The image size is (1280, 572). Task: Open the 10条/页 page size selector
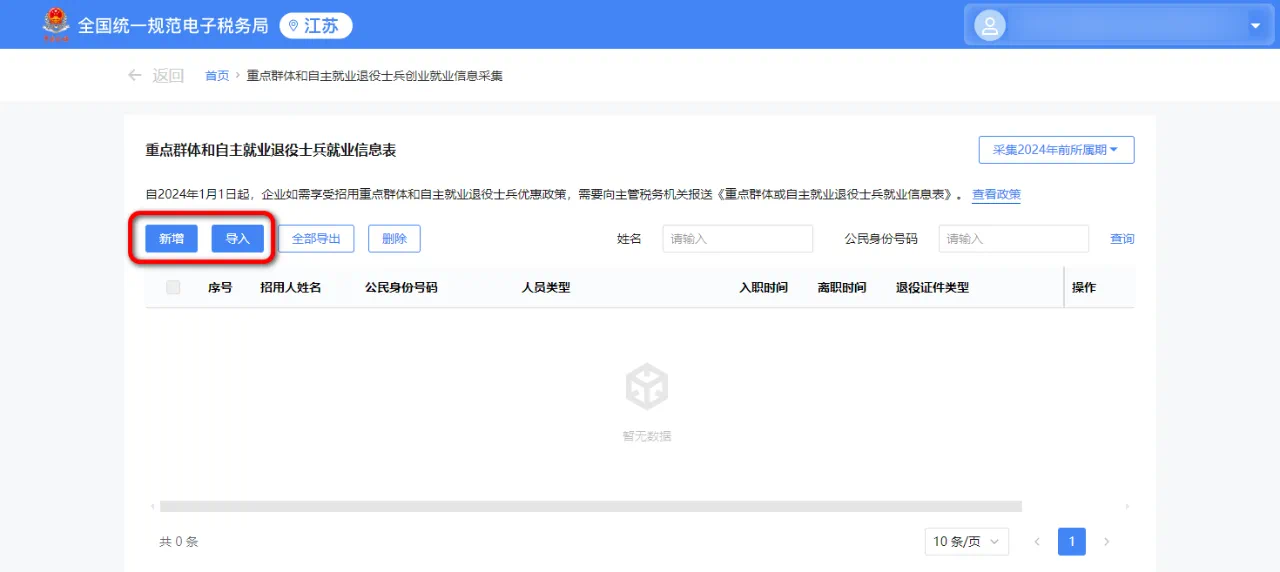click(x=966, y=542)
